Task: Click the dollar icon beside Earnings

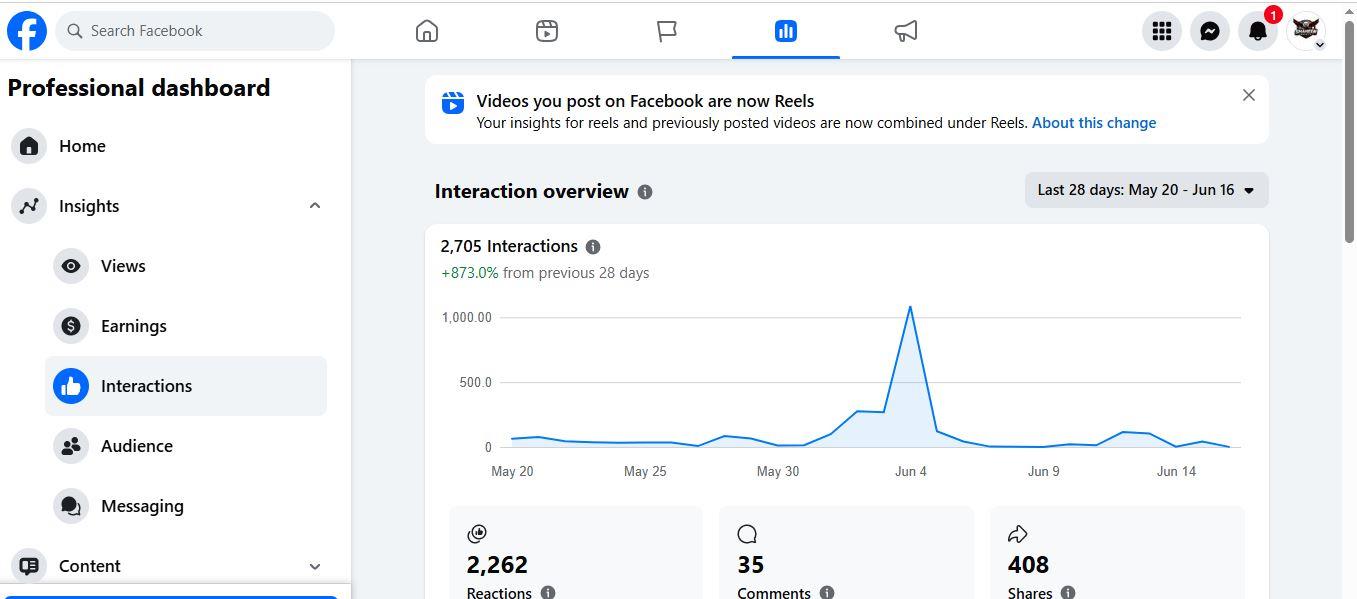Action: point(71,326)
